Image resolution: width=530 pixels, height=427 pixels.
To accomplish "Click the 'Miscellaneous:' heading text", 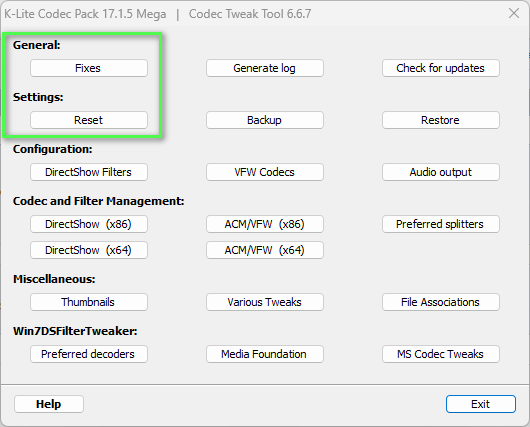I will [x=54, y=279].
